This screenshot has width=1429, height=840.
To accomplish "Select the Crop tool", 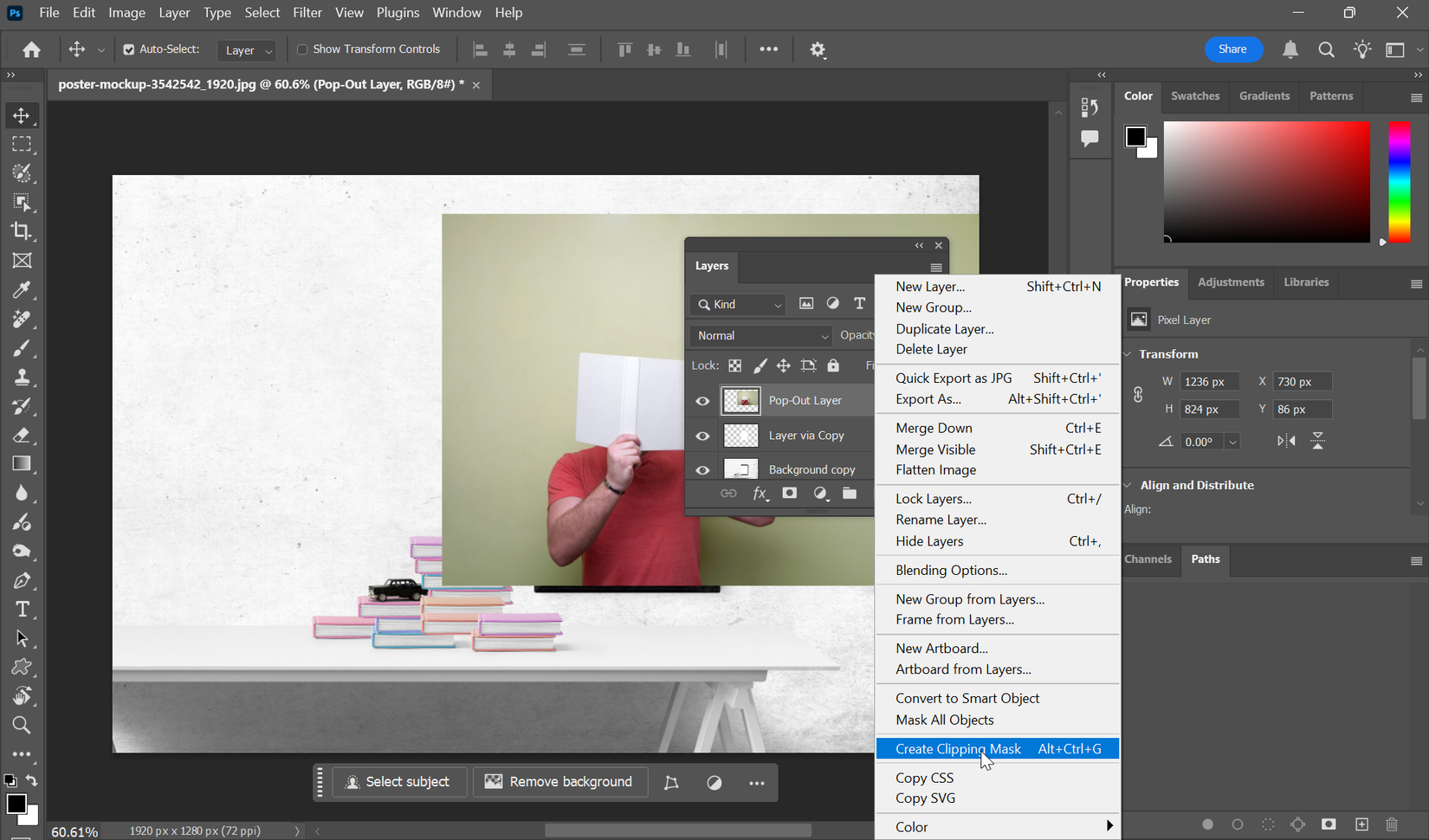I will click(23, 231).
